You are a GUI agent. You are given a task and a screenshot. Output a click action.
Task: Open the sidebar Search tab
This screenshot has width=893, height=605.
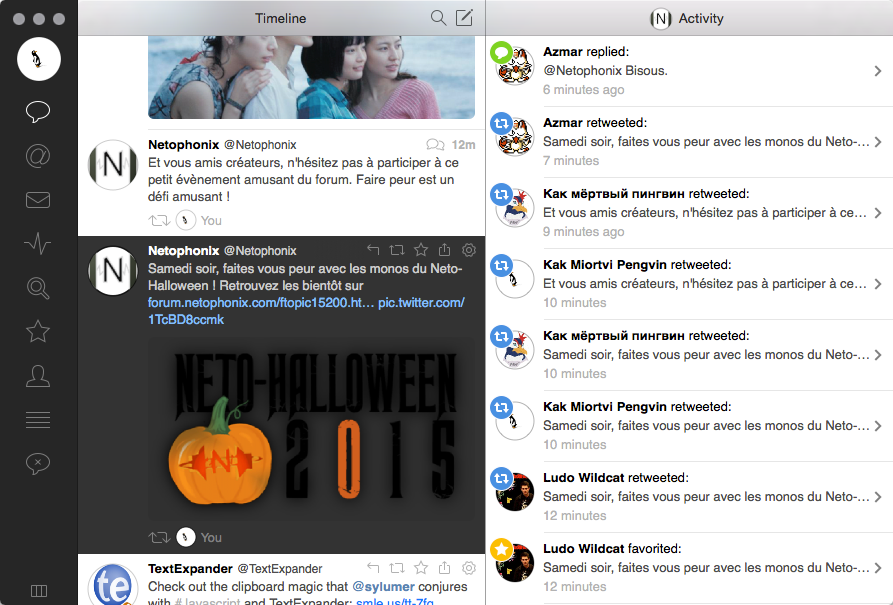point(38,288)
